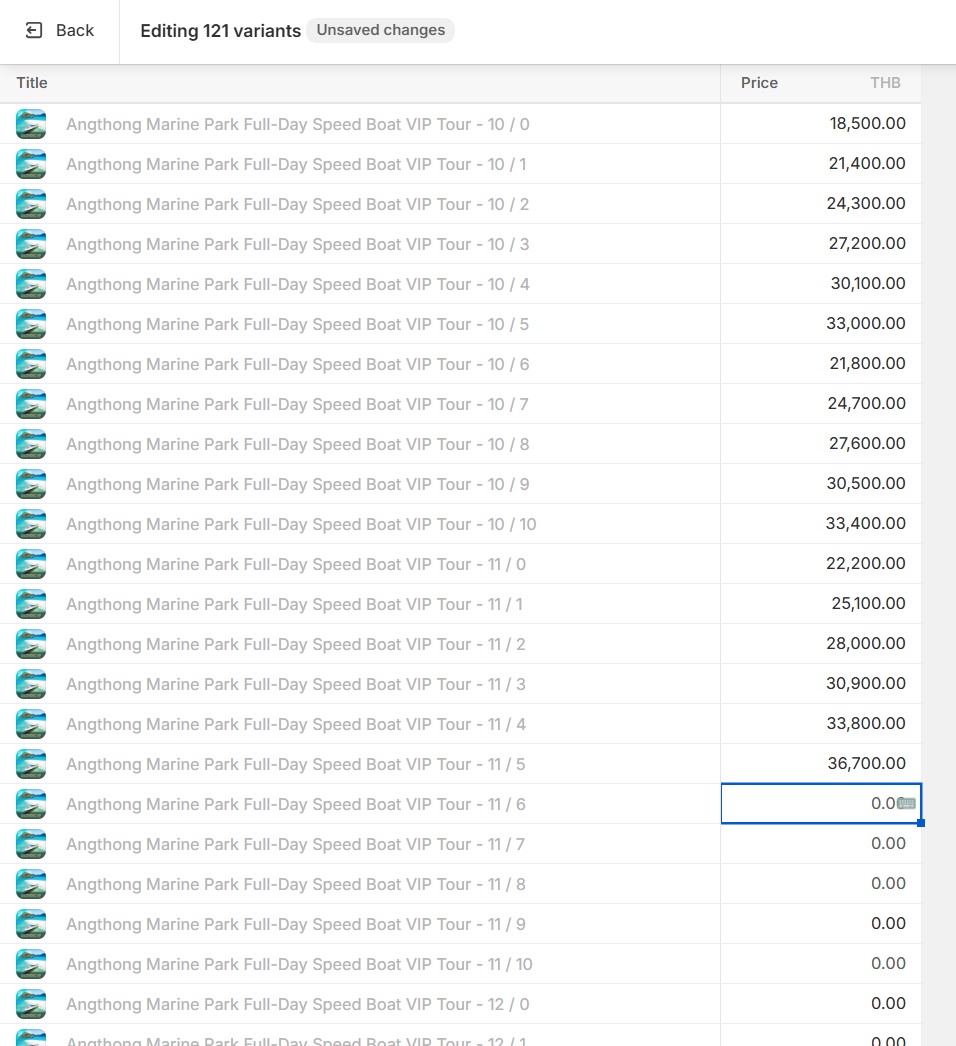Select the Price column header
This screenshot has height=1046, width=956.
click(x=759, y=83)
